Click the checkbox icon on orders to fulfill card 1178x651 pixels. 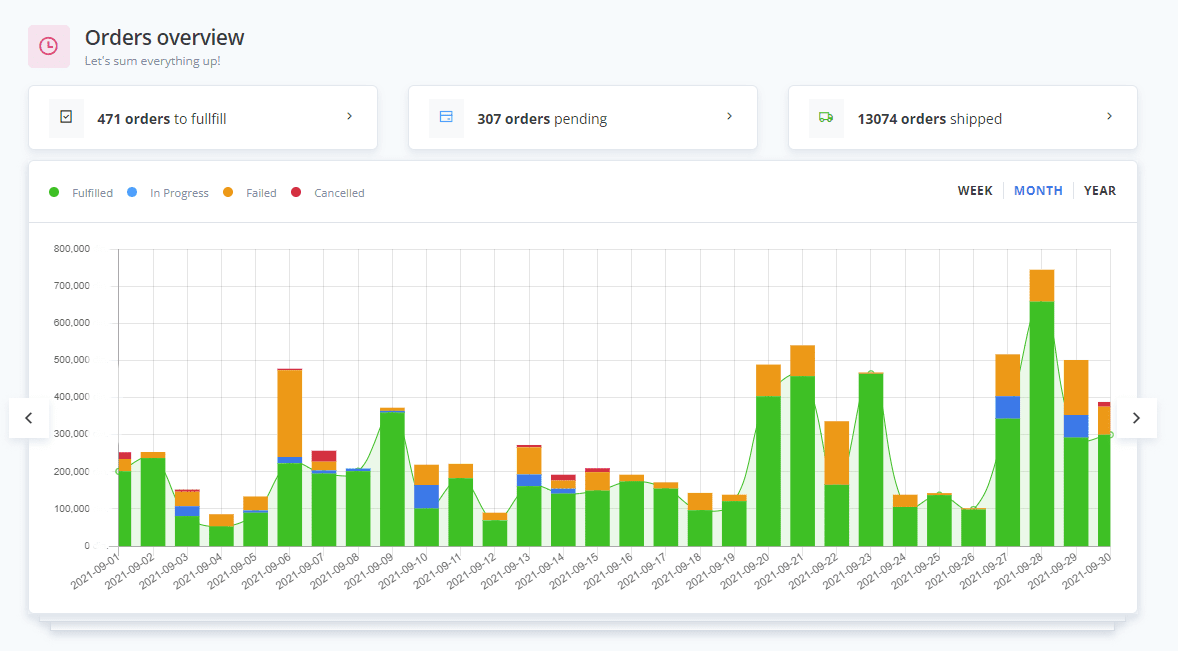(66, 117)
